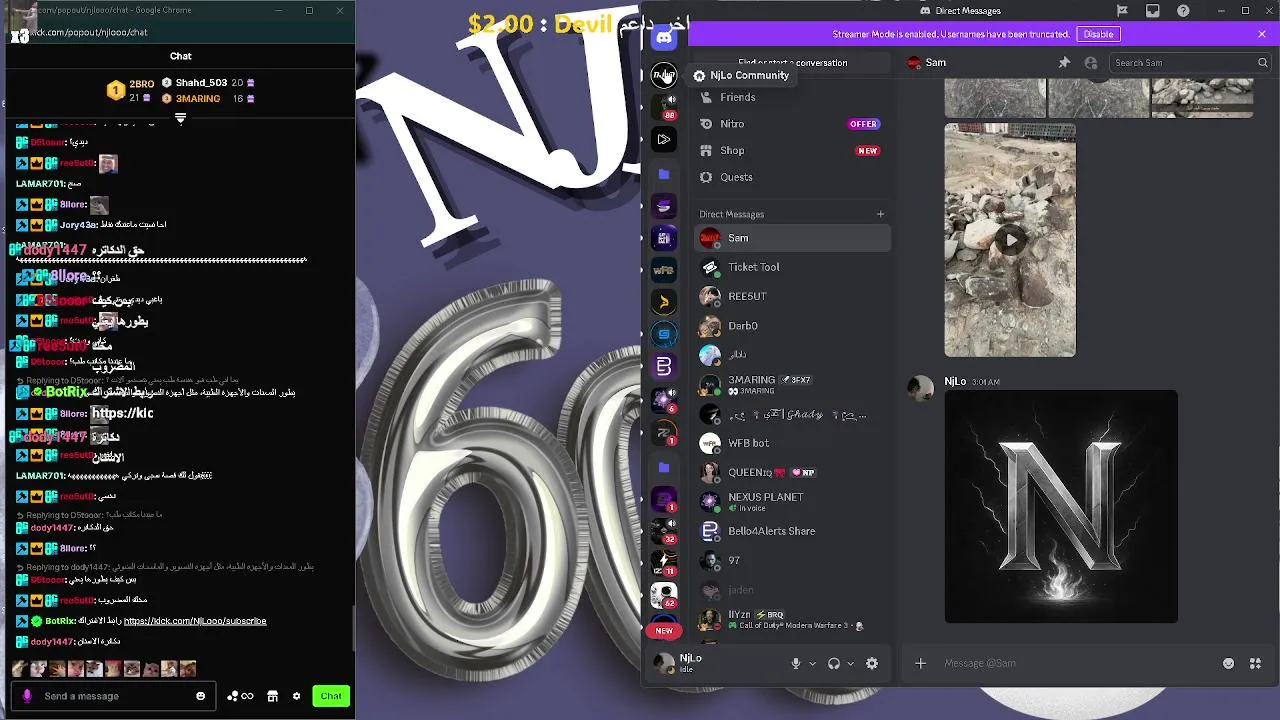Open apps launcher icon in message bar

(1256, 663)
